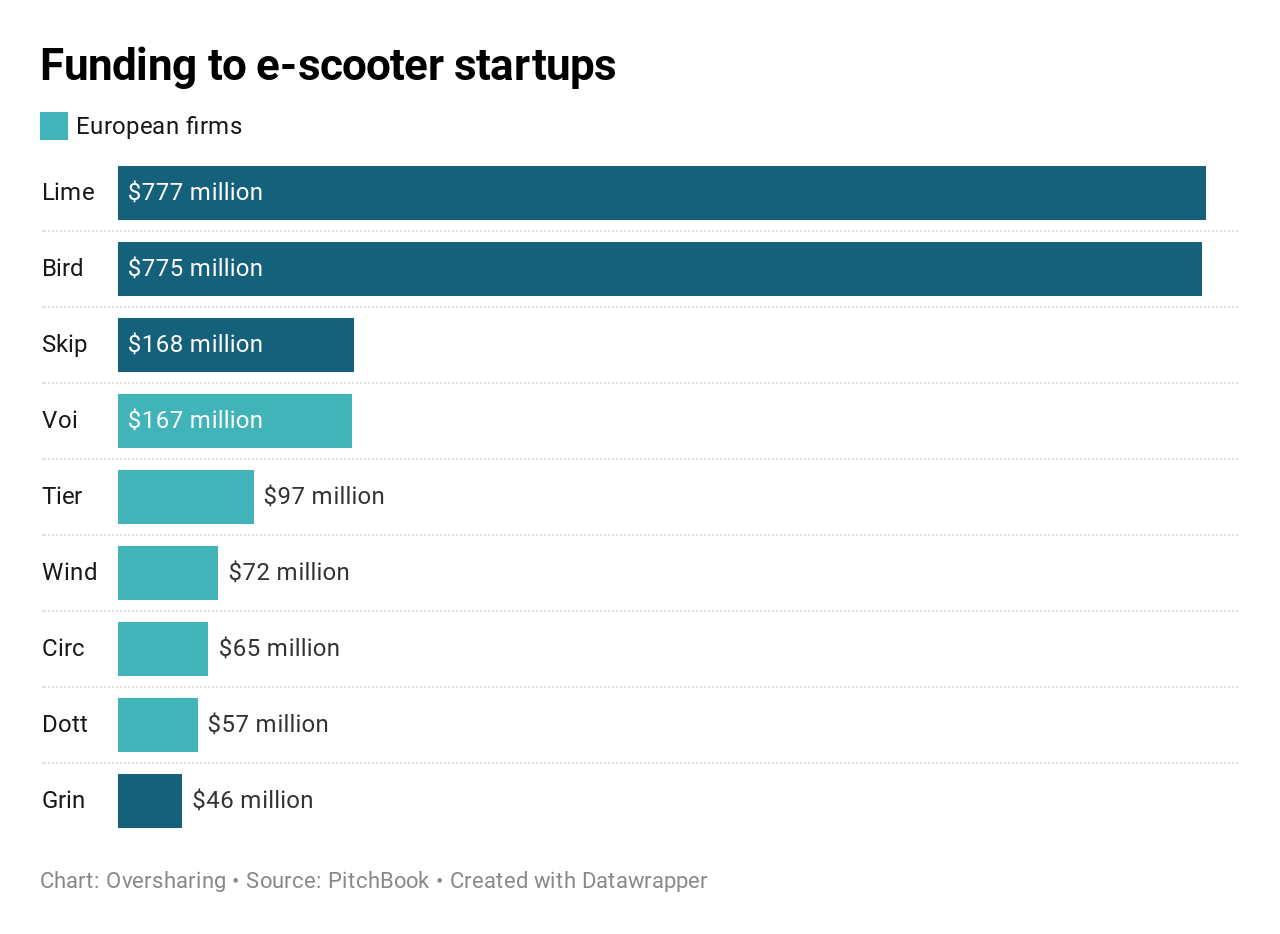The image size is (1280, 934).
Task: Click the Wind funding bar
Action: (167, 573)
